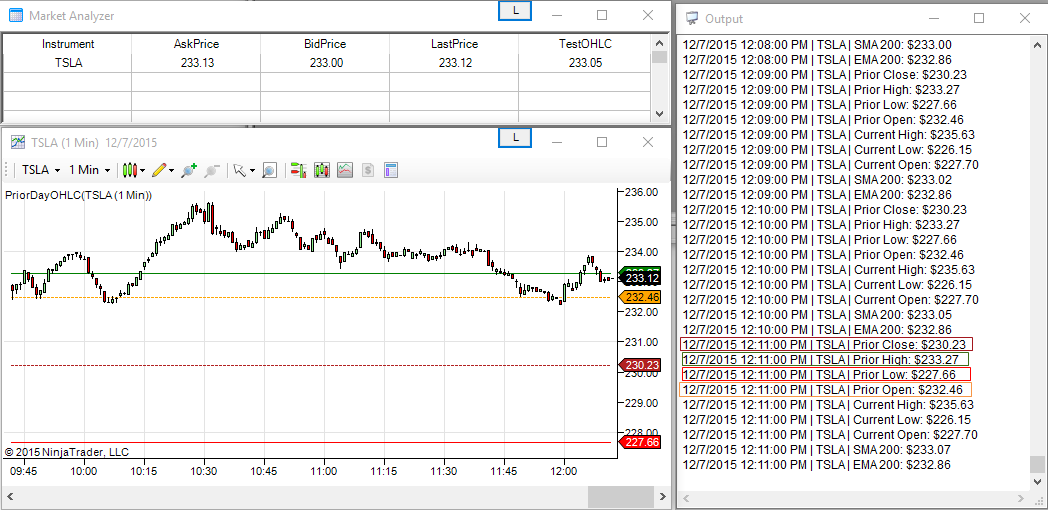
Task: Select 12:11:00 PM SMA 200 $233.07 output line
Action: coord(816,450)
